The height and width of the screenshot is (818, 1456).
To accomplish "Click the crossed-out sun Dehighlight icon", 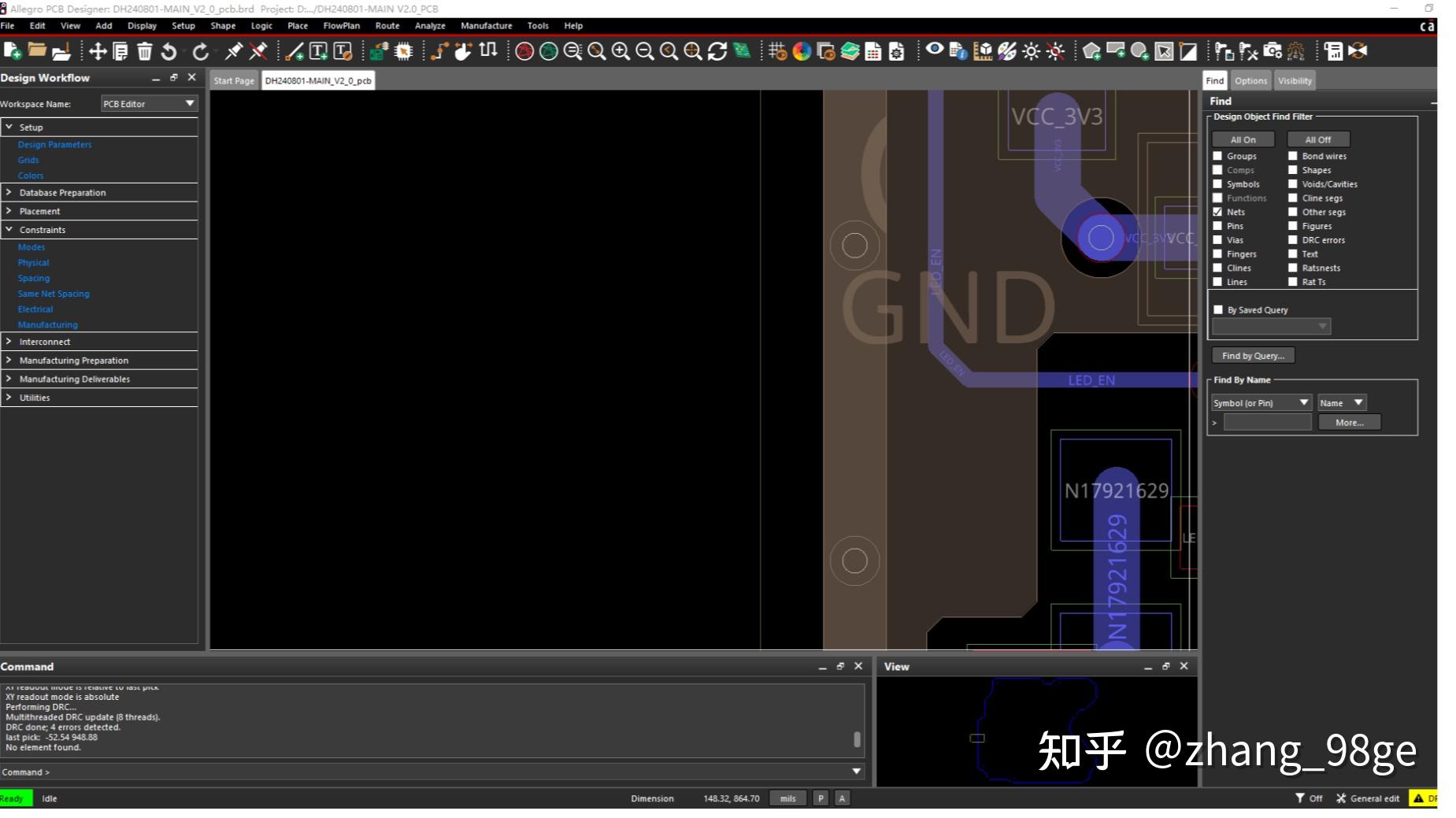I will [x=1055, y=51].
